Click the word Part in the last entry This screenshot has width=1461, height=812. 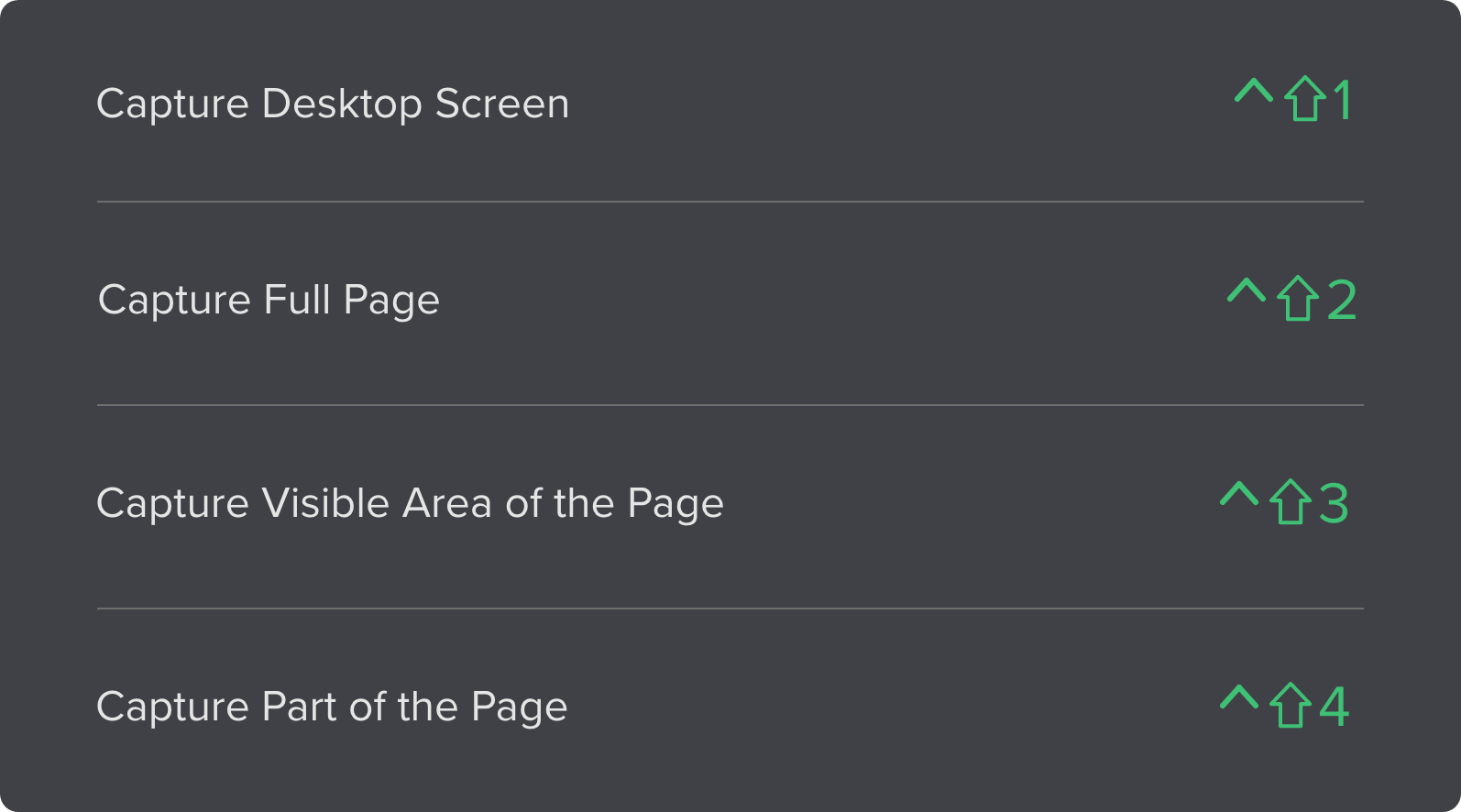tap(300, 707)
